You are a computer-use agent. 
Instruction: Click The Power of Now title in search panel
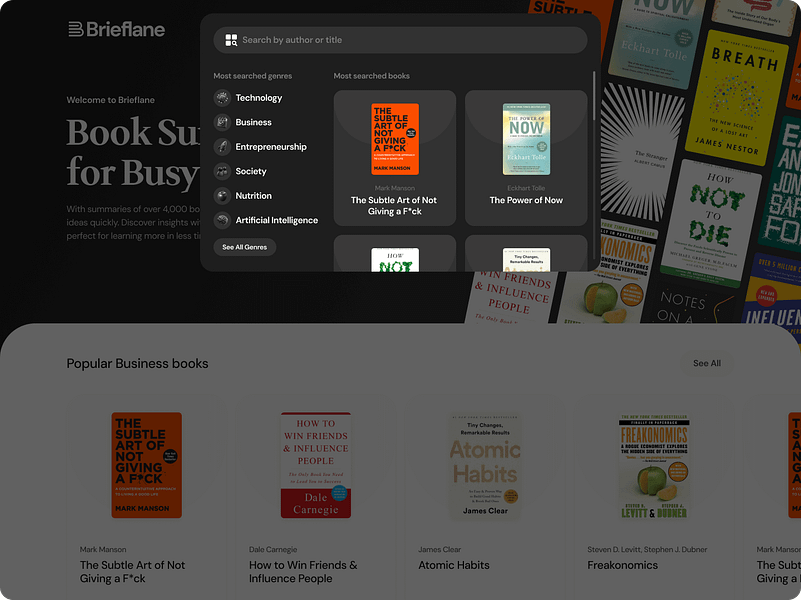(526, 201)
